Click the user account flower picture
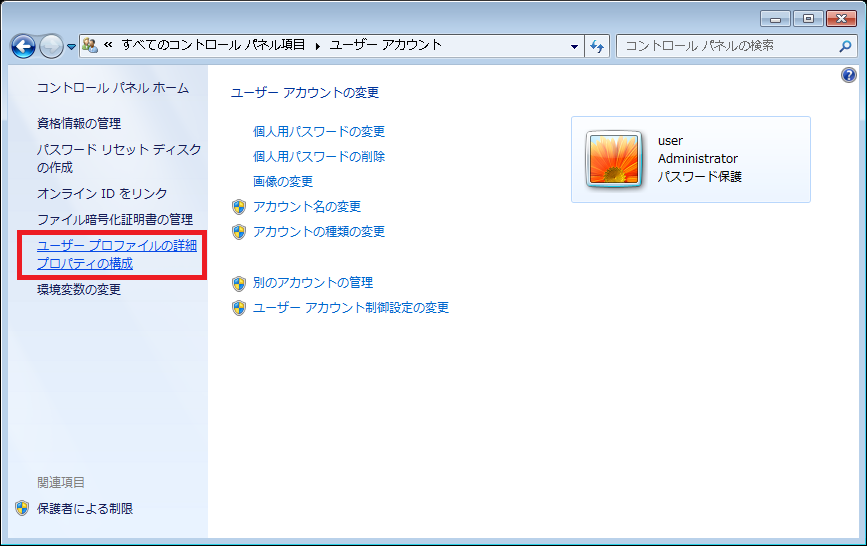Image resolution: width=867 pixels, height=546 pixels. [x=614, y=159]
